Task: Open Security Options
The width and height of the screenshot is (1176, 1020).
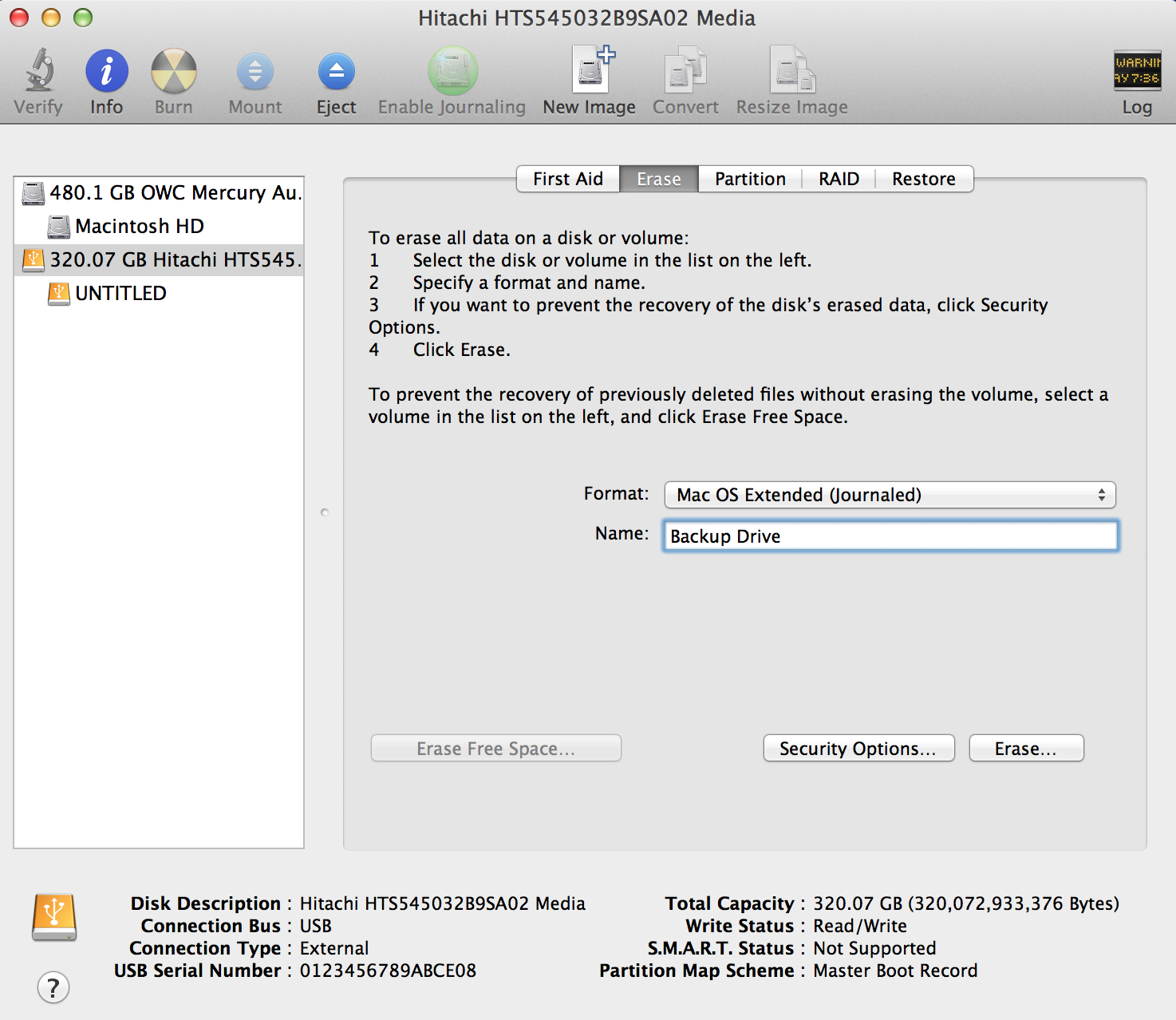Action: tap(858, 749)
